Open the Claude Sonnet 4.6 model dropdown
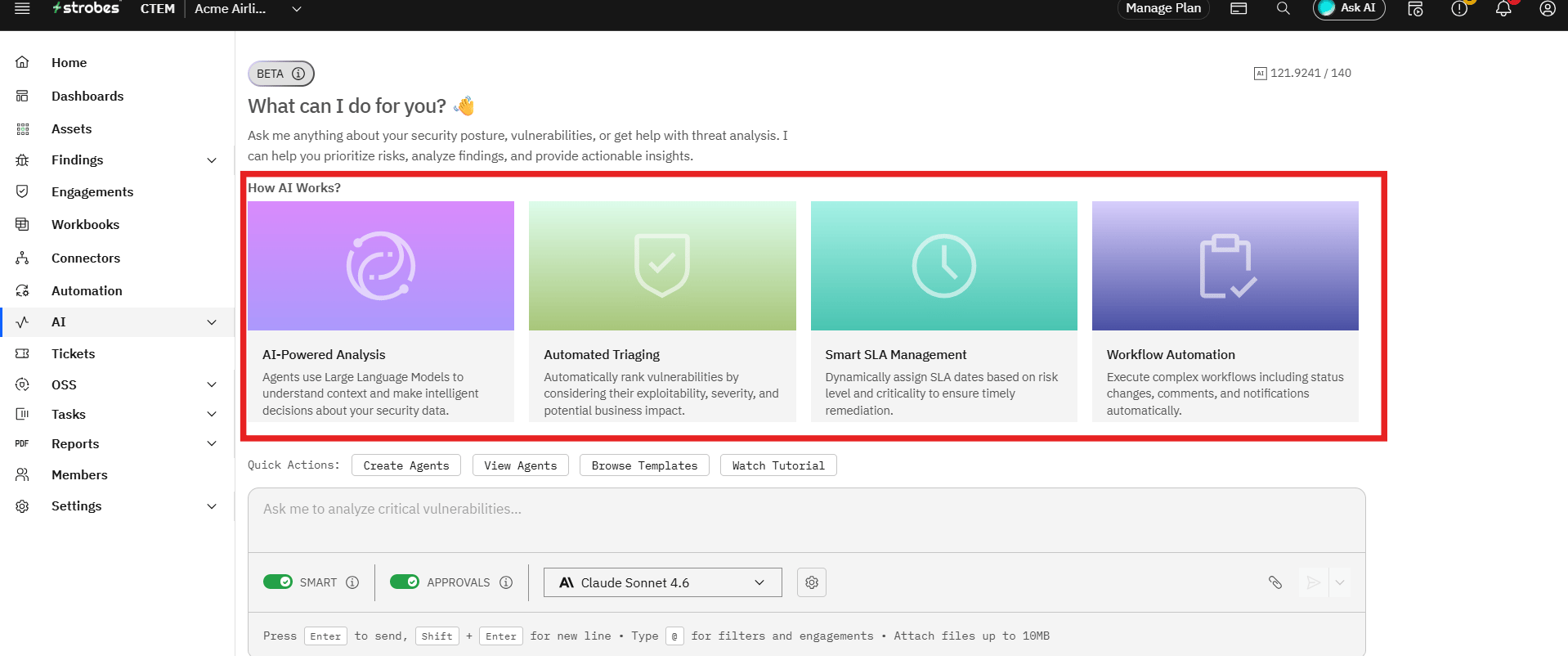Screen dimensions: 1568x656 coord(662,582)
